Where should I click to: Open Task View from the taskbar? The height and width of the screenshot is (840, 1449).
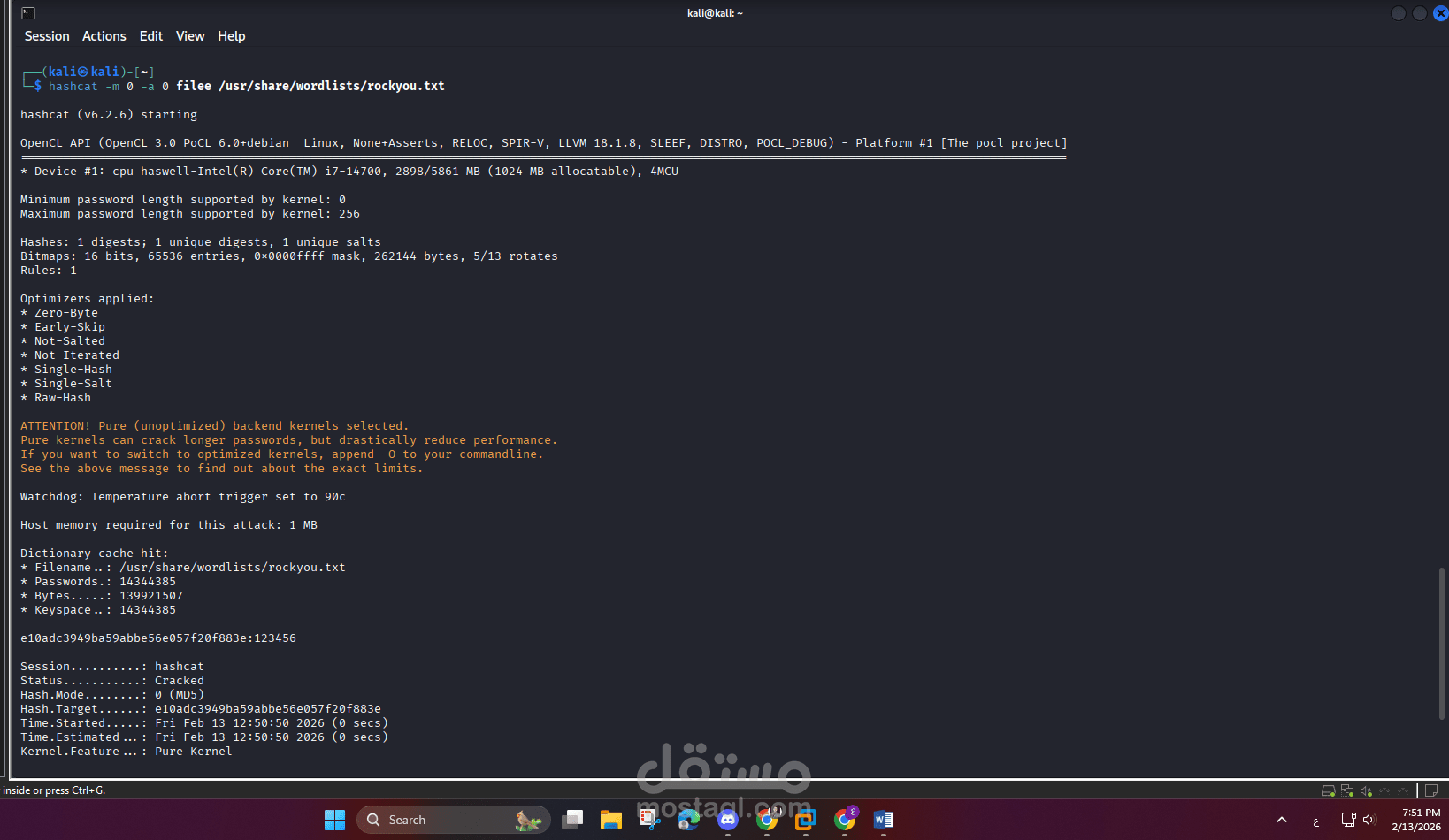(572, 820)
